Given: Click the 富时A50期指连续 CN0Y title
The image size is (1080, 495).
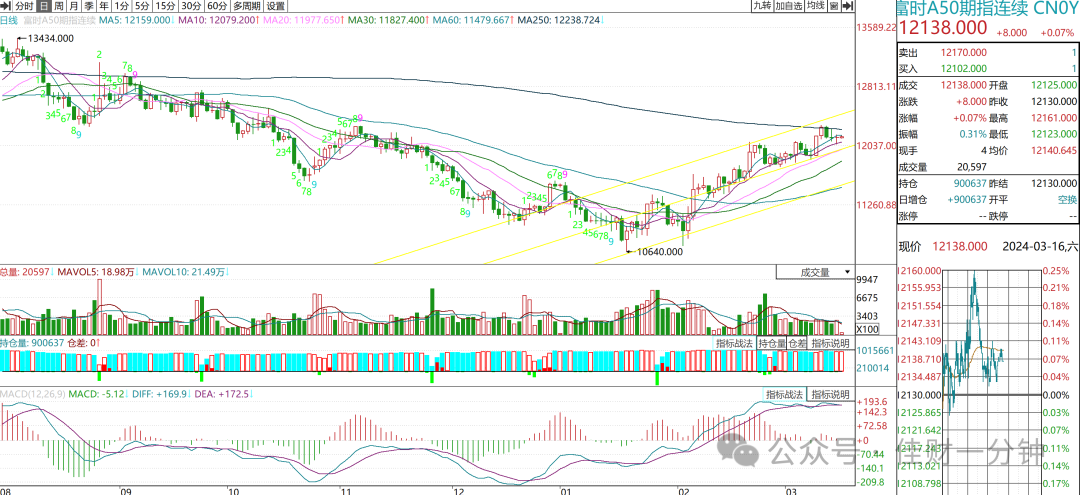Looking at the screenshot, I should 988,9.
